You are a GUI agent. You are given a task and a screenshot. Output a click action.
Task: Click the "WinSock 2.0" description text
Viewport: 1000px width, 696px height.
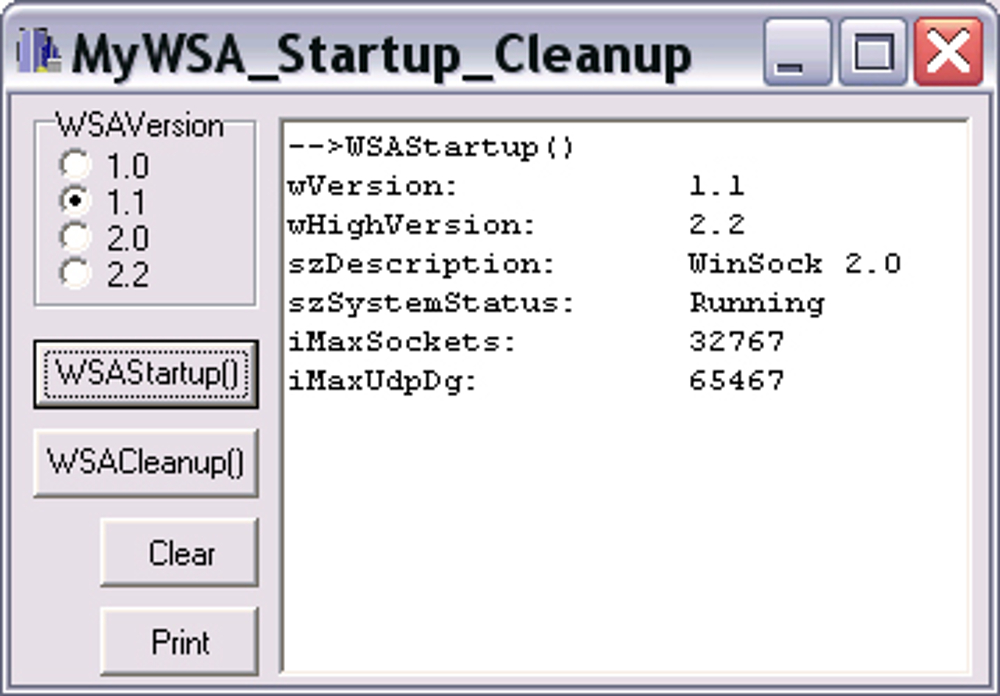pos(794,264)
